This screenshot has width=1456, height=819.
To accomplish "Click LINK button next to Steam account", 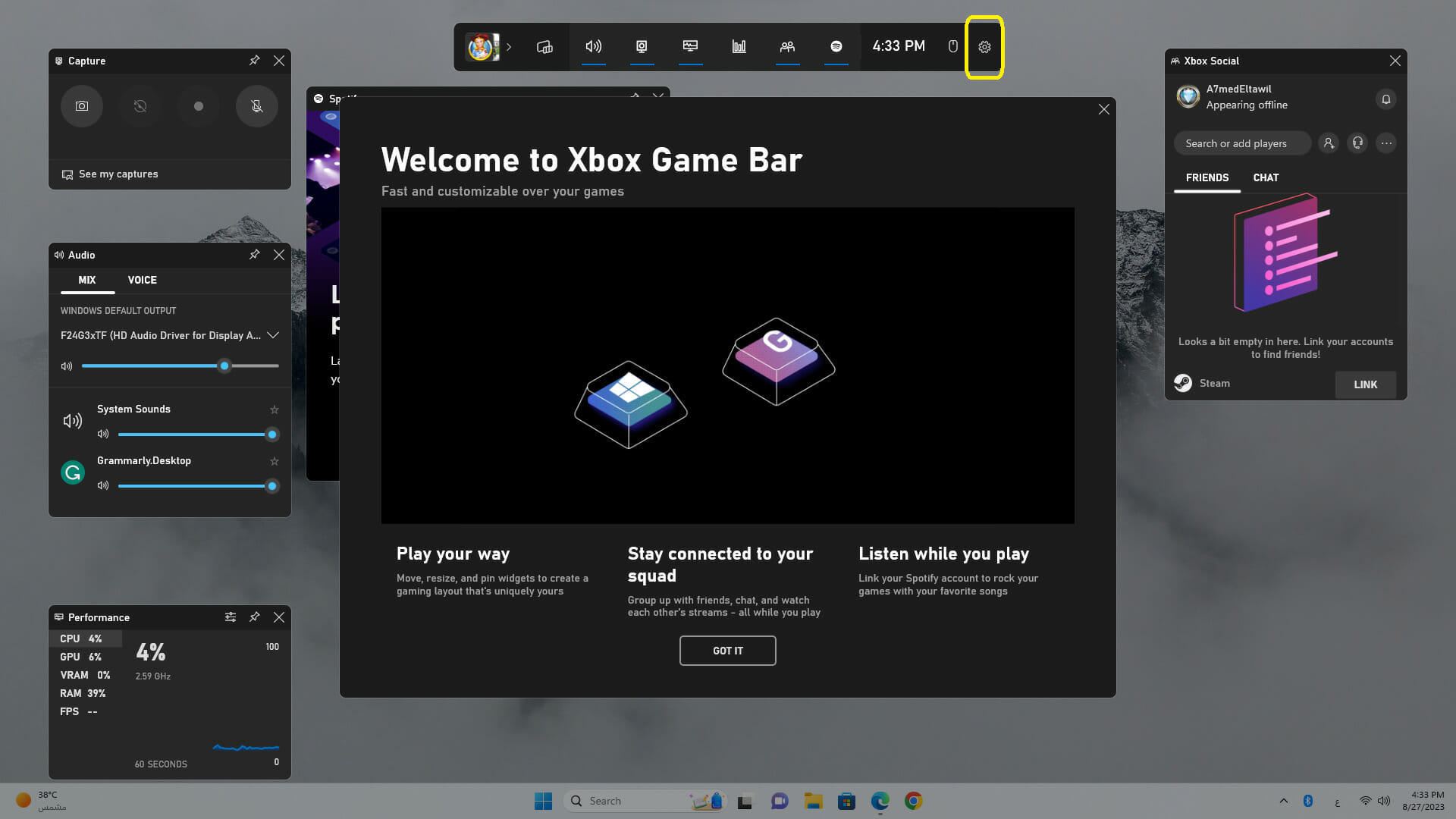I will pos(1365,384).
